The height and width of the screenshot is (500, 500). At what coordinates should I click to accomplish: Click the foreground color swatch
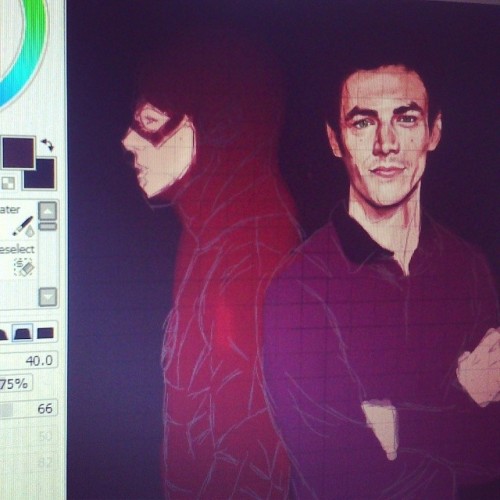coord(19,153)
